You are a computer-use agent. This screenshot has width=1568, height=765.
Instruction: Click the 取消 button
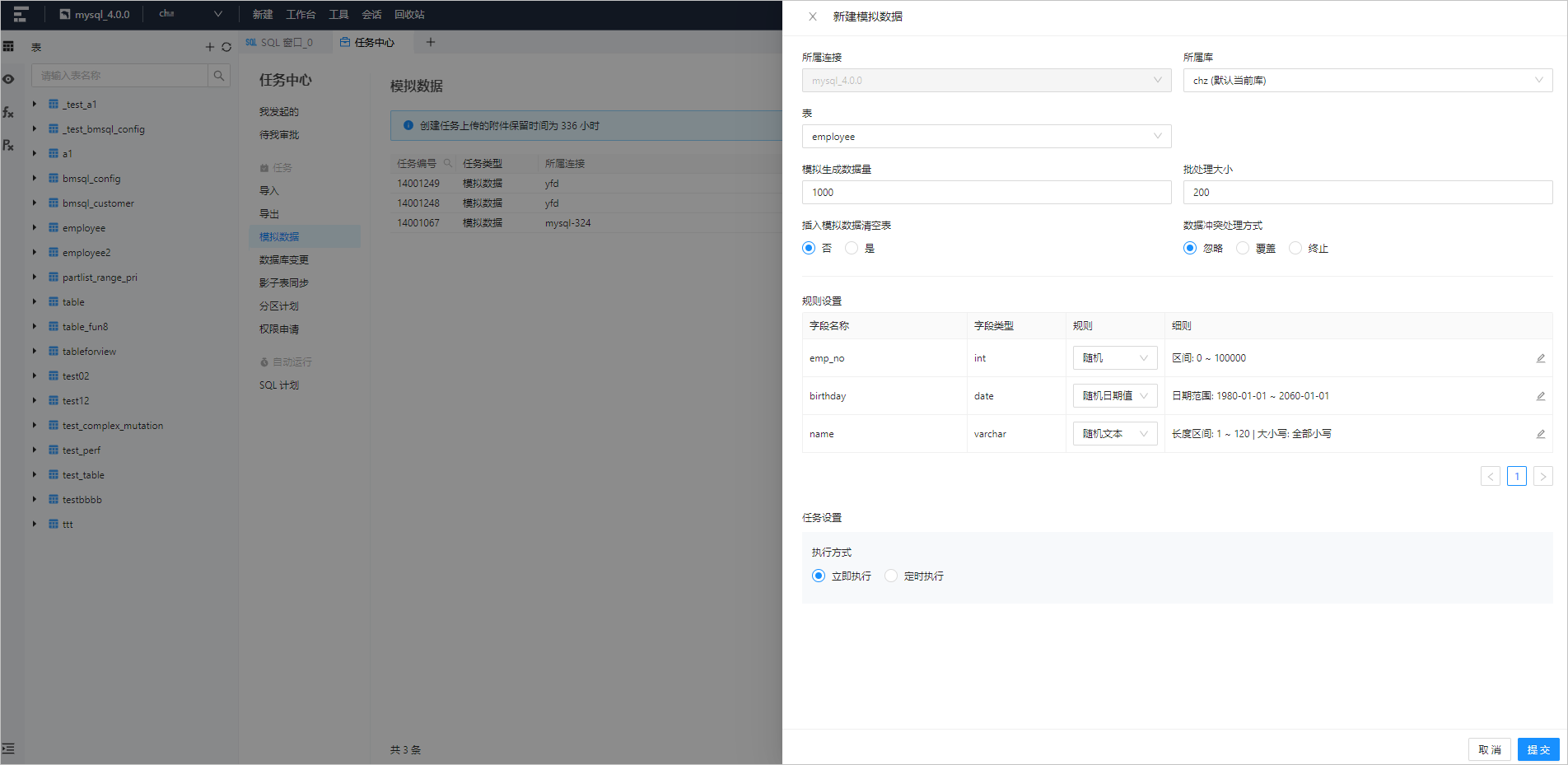pos(1490,749)
